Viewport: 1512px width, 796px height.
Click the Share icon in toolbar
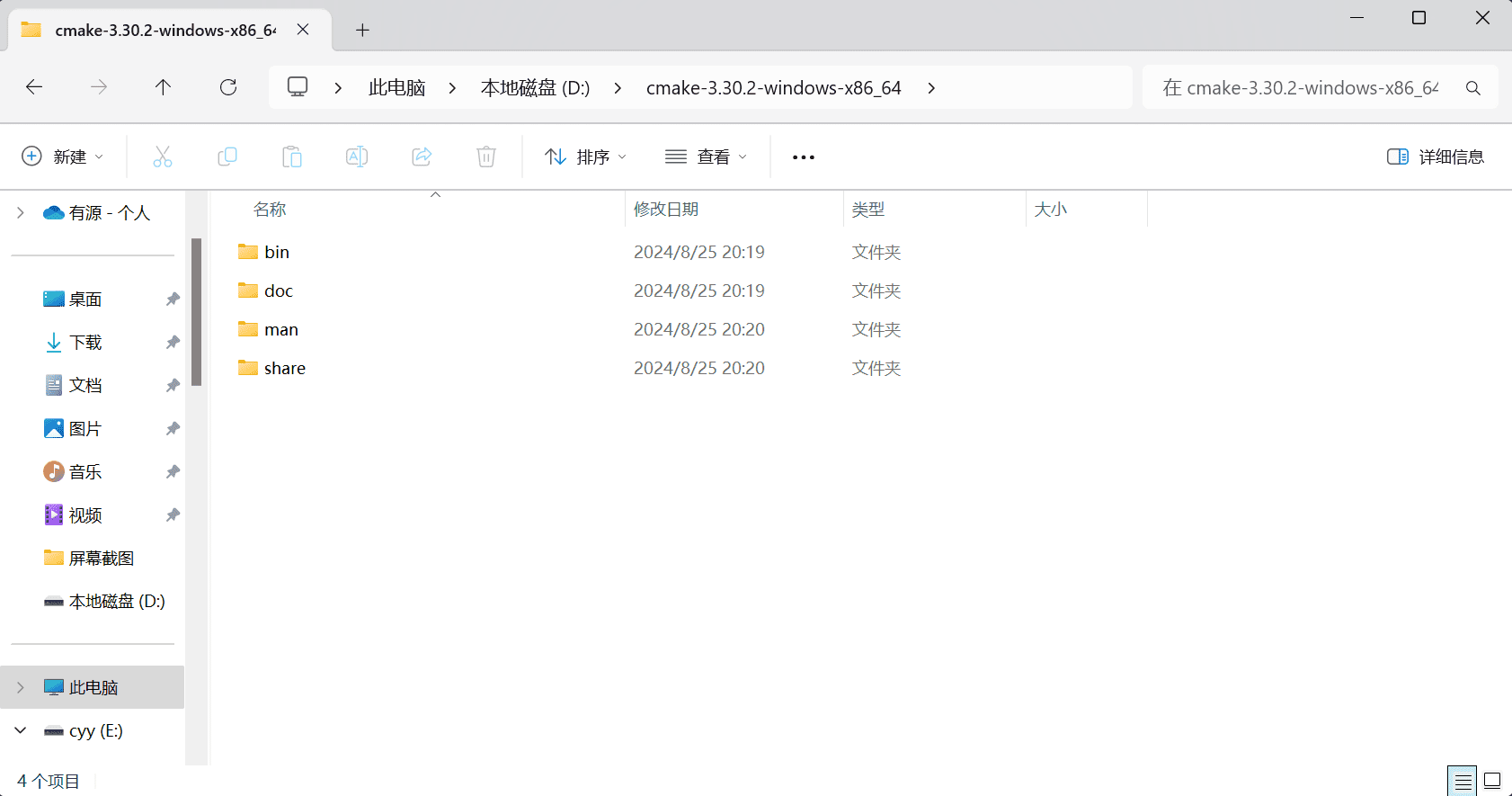[422, 157]
